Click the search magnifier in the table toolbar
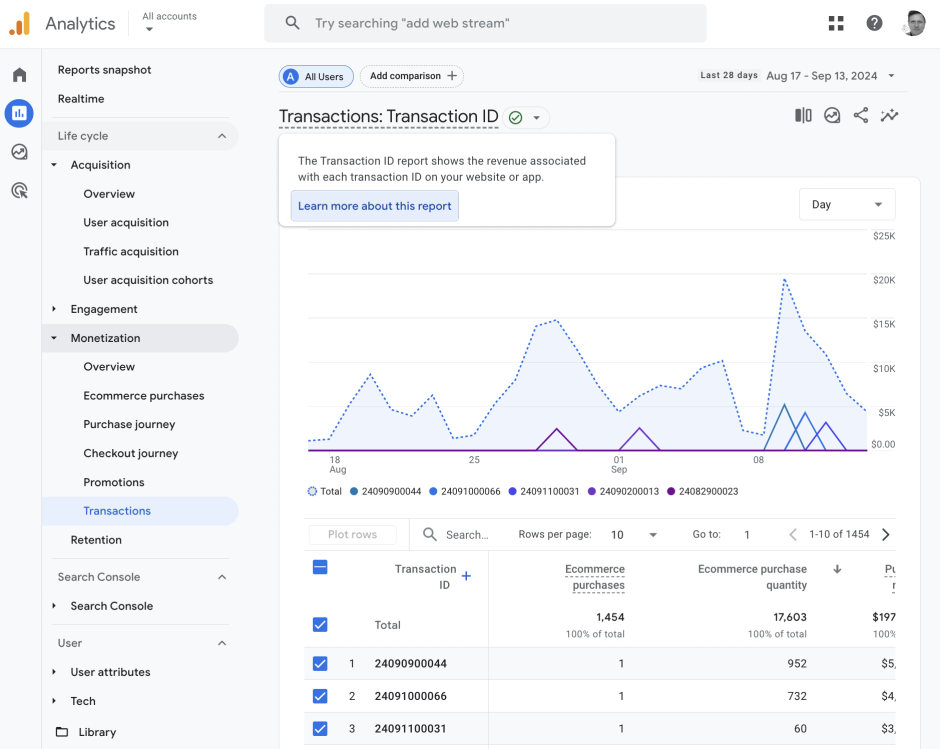The height and width of the screenshot is (749, 940). (429, 534)
